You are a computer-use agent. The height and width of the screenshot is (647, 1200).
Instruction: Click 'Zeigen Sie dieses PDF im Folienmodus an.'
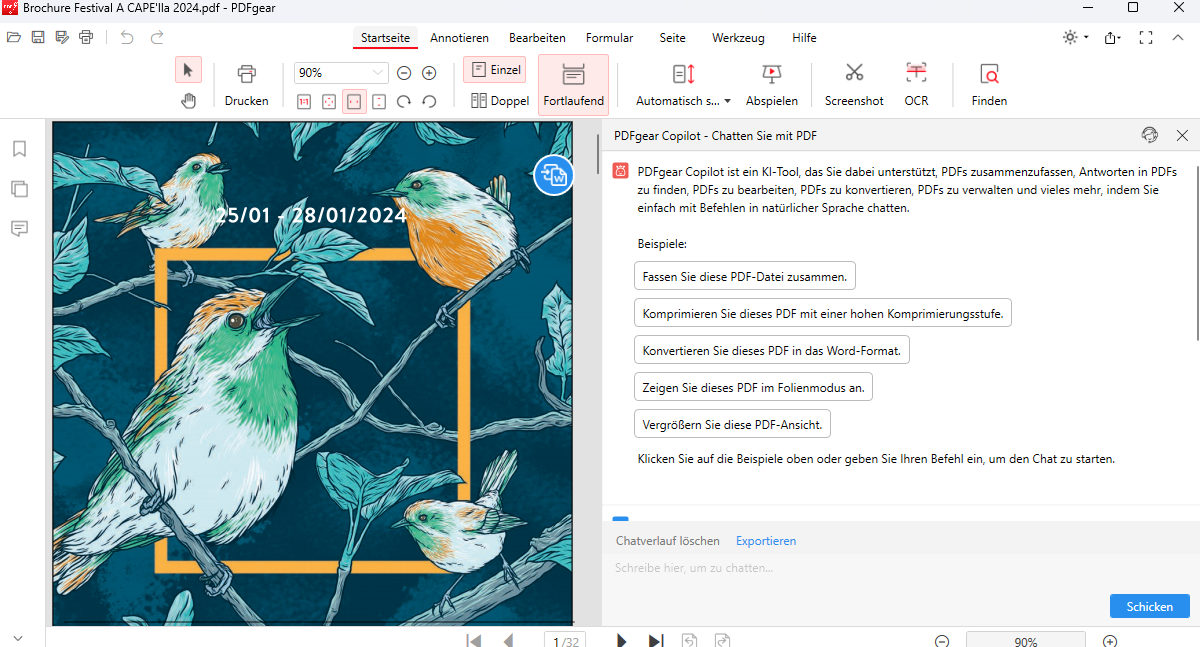(x=753, y=387)
